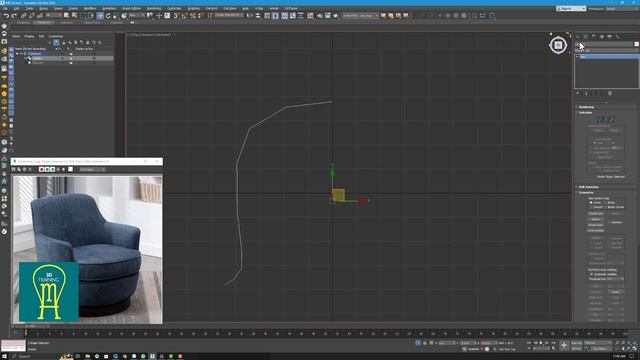Choose the Unlink Selection tool
The height and width of the screenshot is (360, 640).
click(31, 16)
